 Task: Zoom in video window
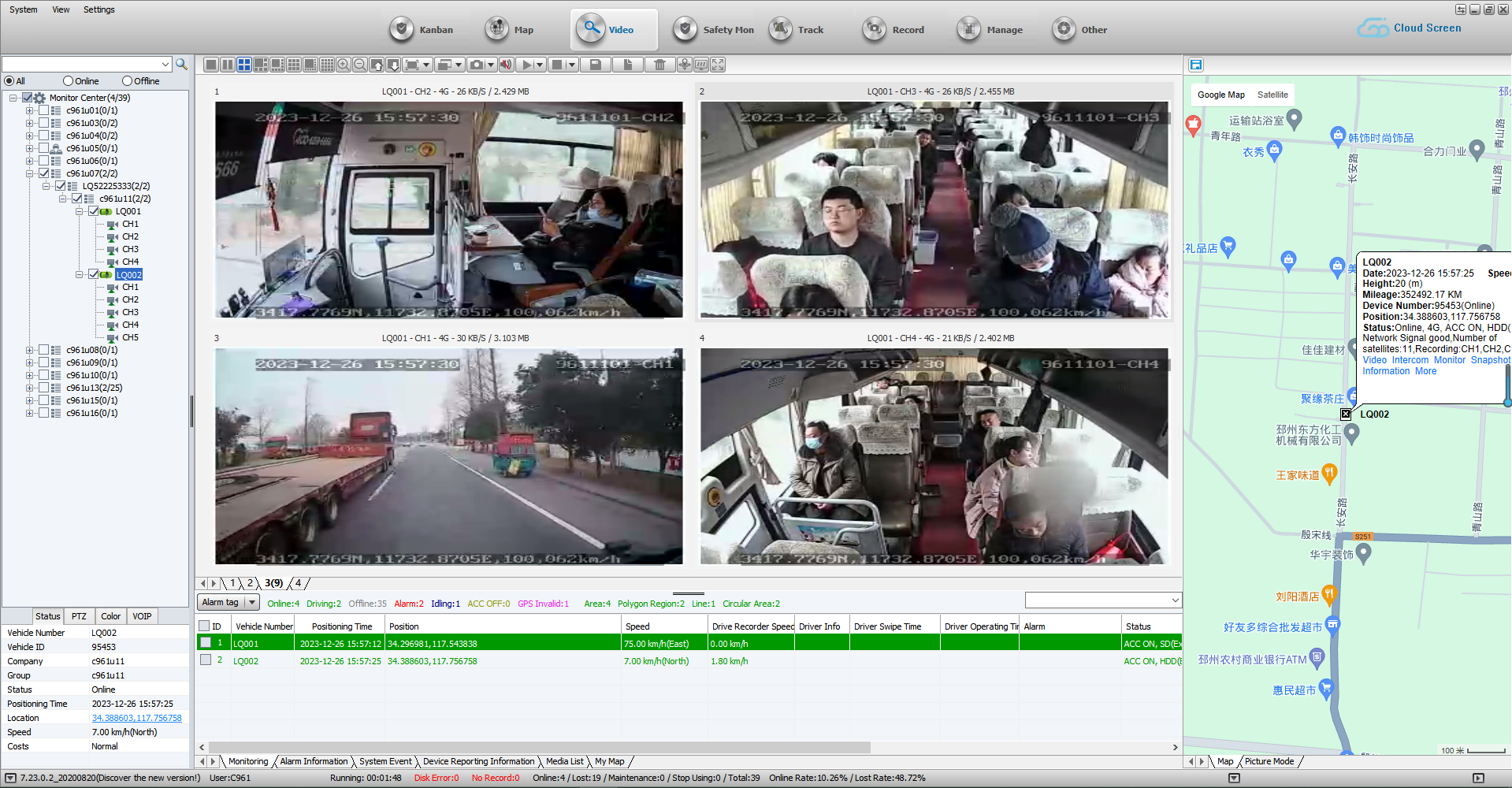click(x=344, y=65)
